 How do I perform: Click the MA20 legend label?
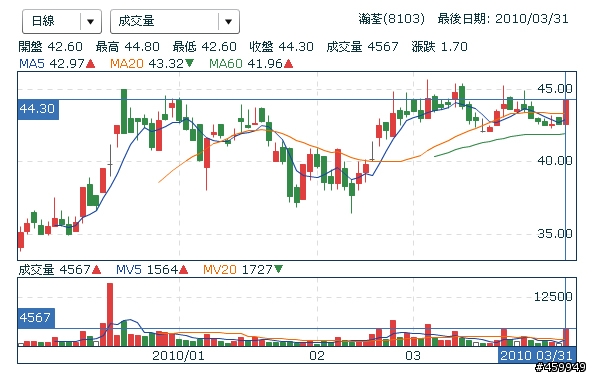[x=127, y=63]
